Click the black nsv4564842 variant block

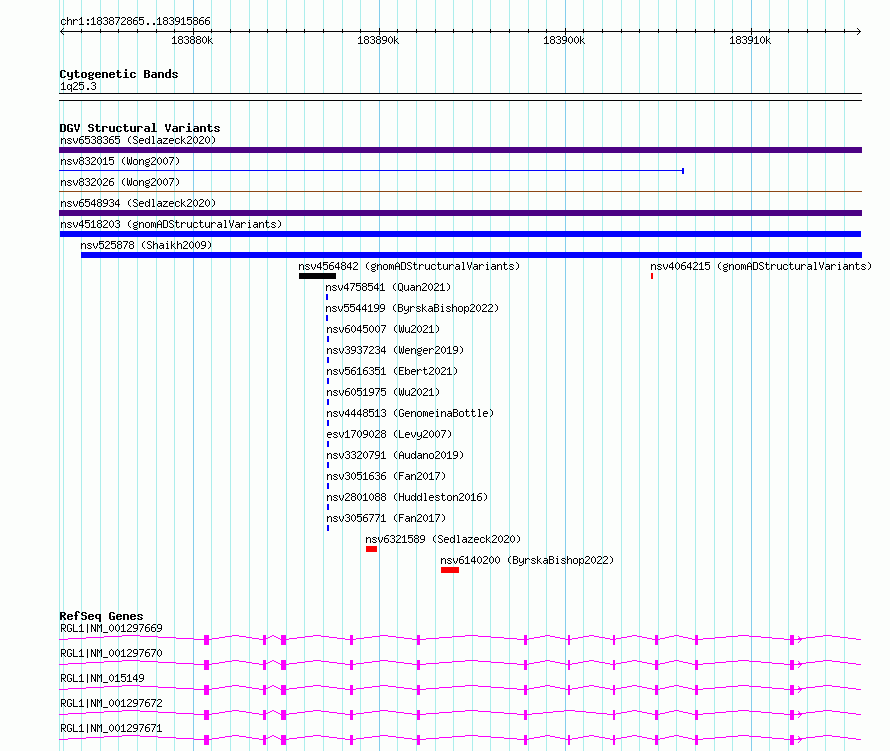[x=317, y=276]
